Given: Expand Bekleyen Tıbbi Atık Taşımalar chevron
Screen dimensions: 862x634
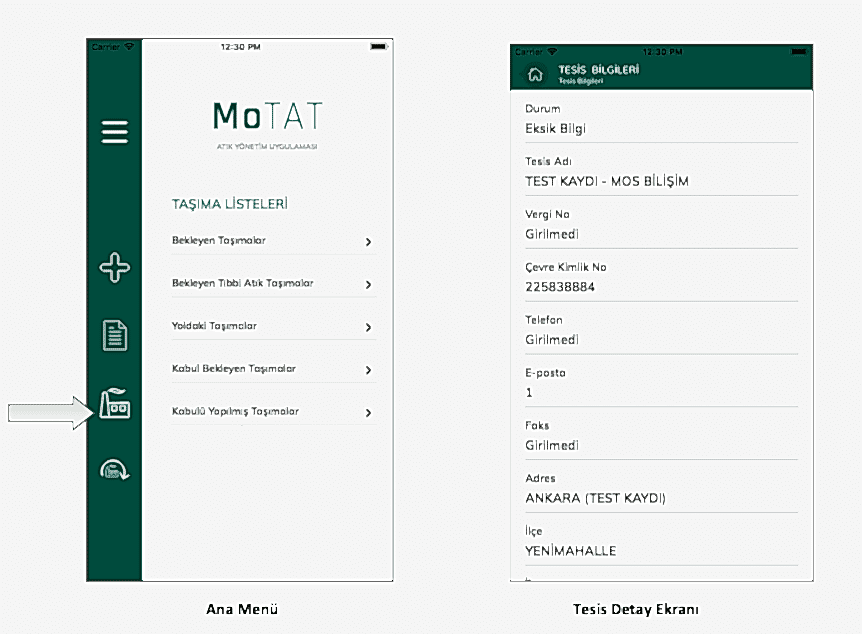Looking at the screenshot, I should tap(368, 285).
